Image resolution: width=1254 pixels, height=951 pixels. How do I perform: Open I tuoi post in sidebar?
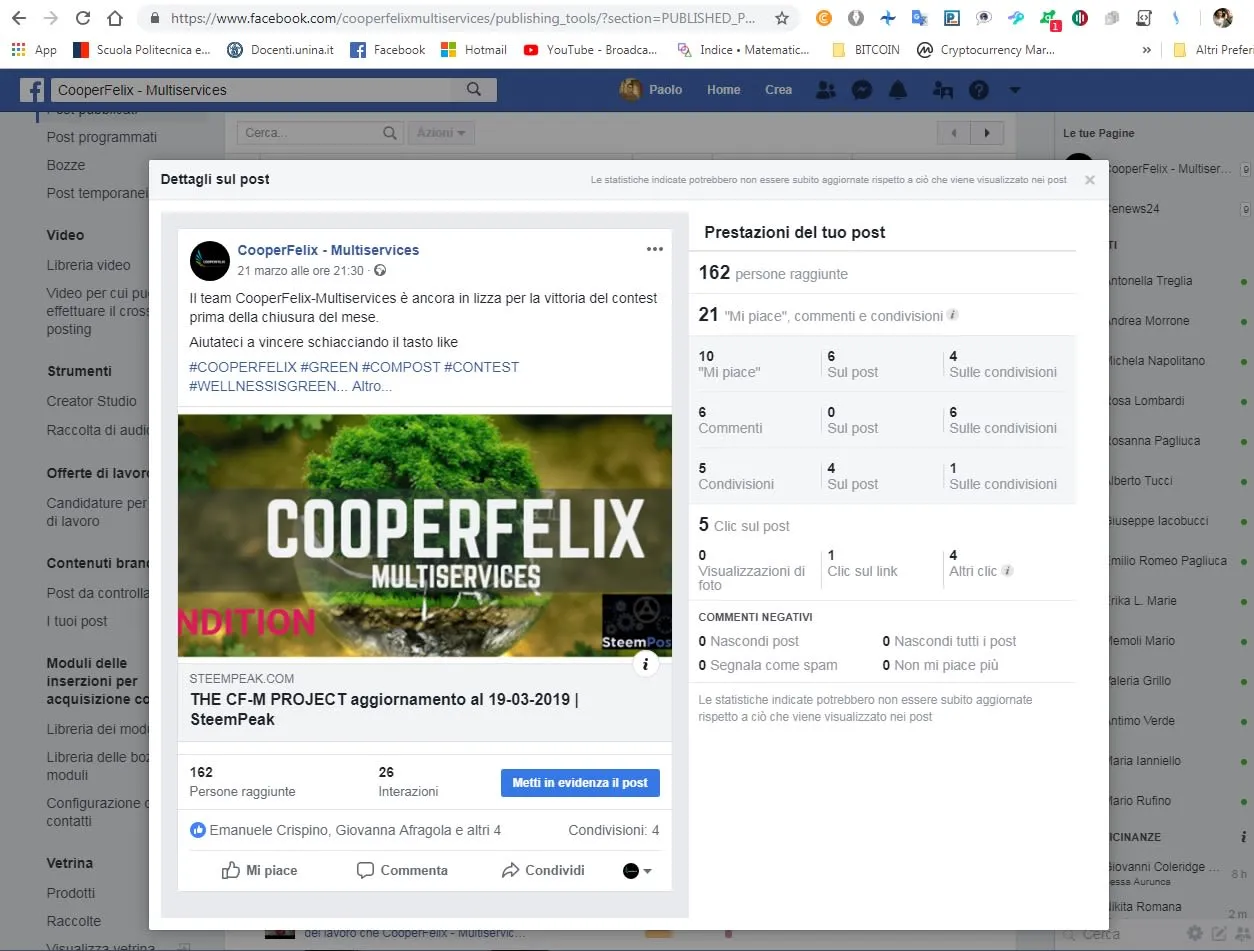click(x=77, y=621)
